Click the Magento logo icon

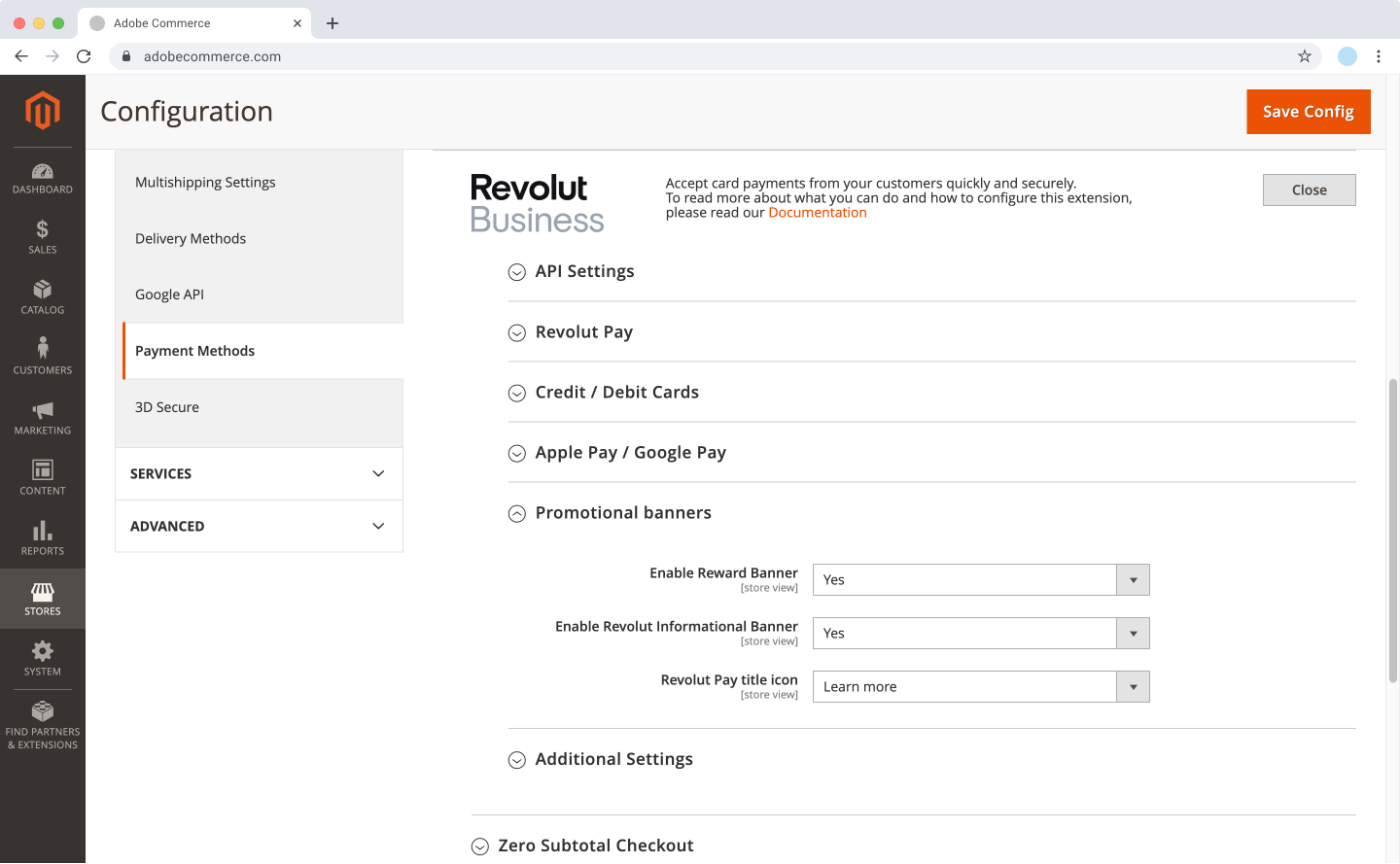pyautogui.click(x=43, y=110)
